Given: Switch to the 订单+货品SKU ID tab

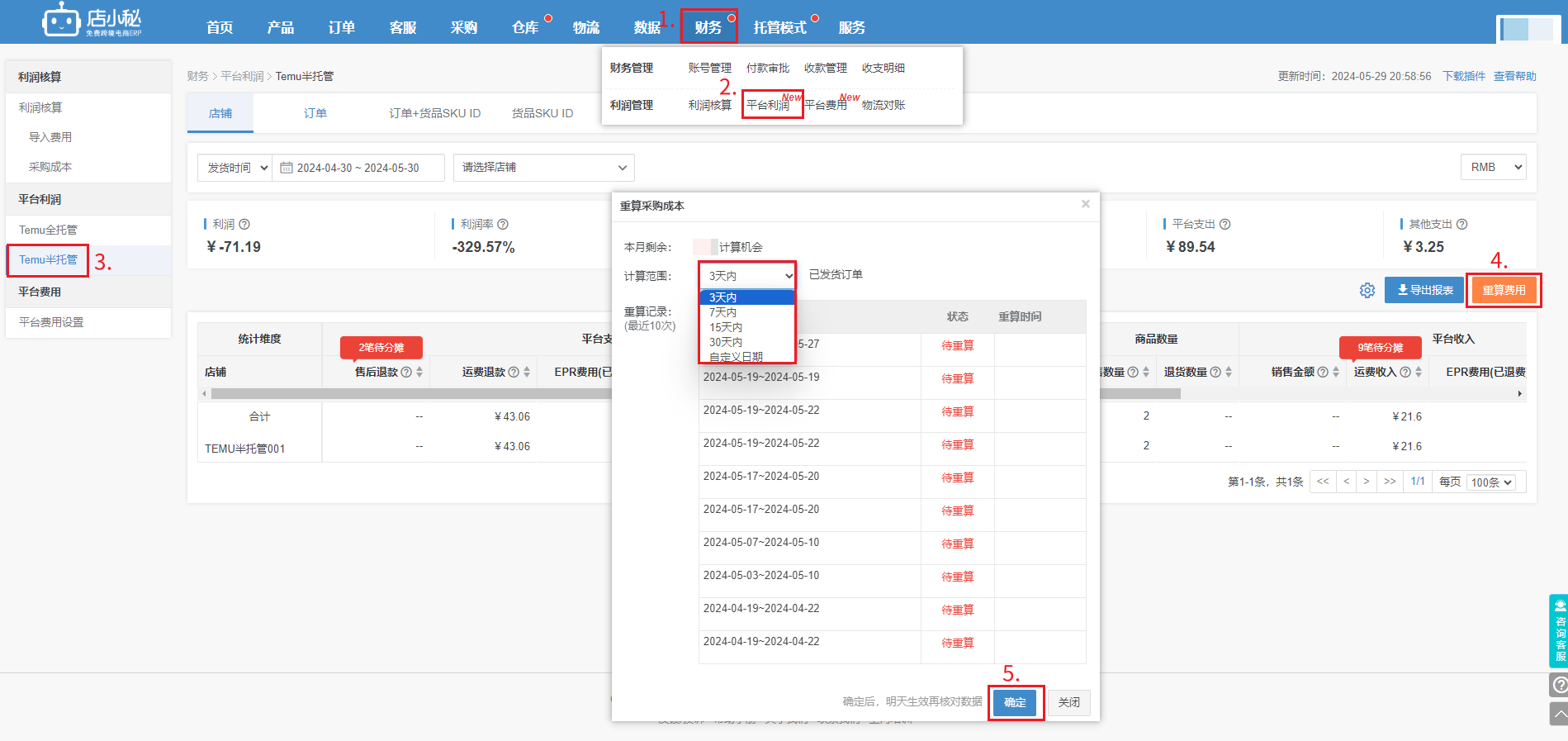Looking at the screenshot, I should tap(435, 113).
